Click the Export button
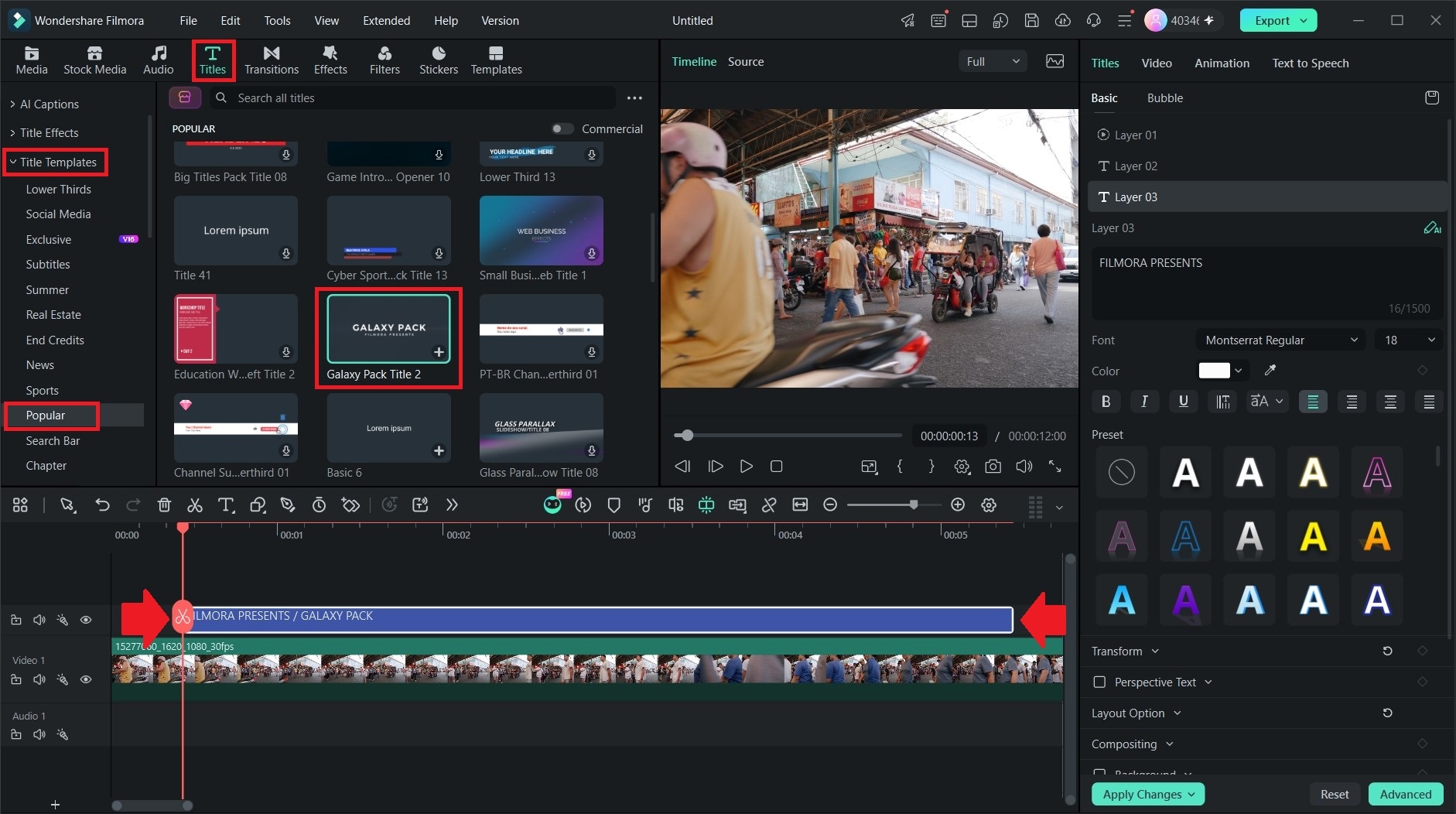The height and width of the screenshot is (814, 1456). coord(1278,21)
